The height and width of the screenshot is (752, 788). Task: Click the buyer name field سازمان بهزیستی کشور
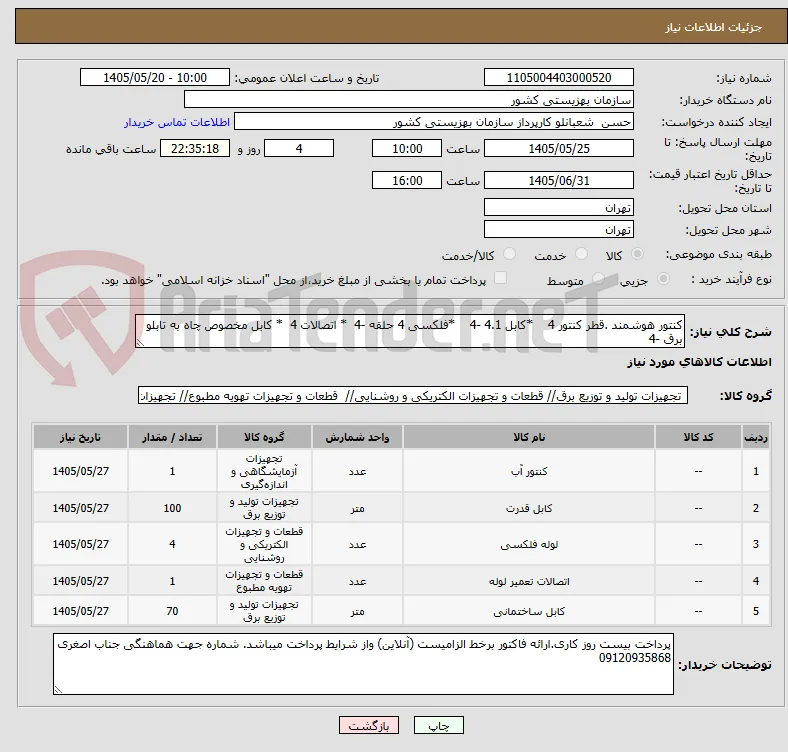(409, 100)
